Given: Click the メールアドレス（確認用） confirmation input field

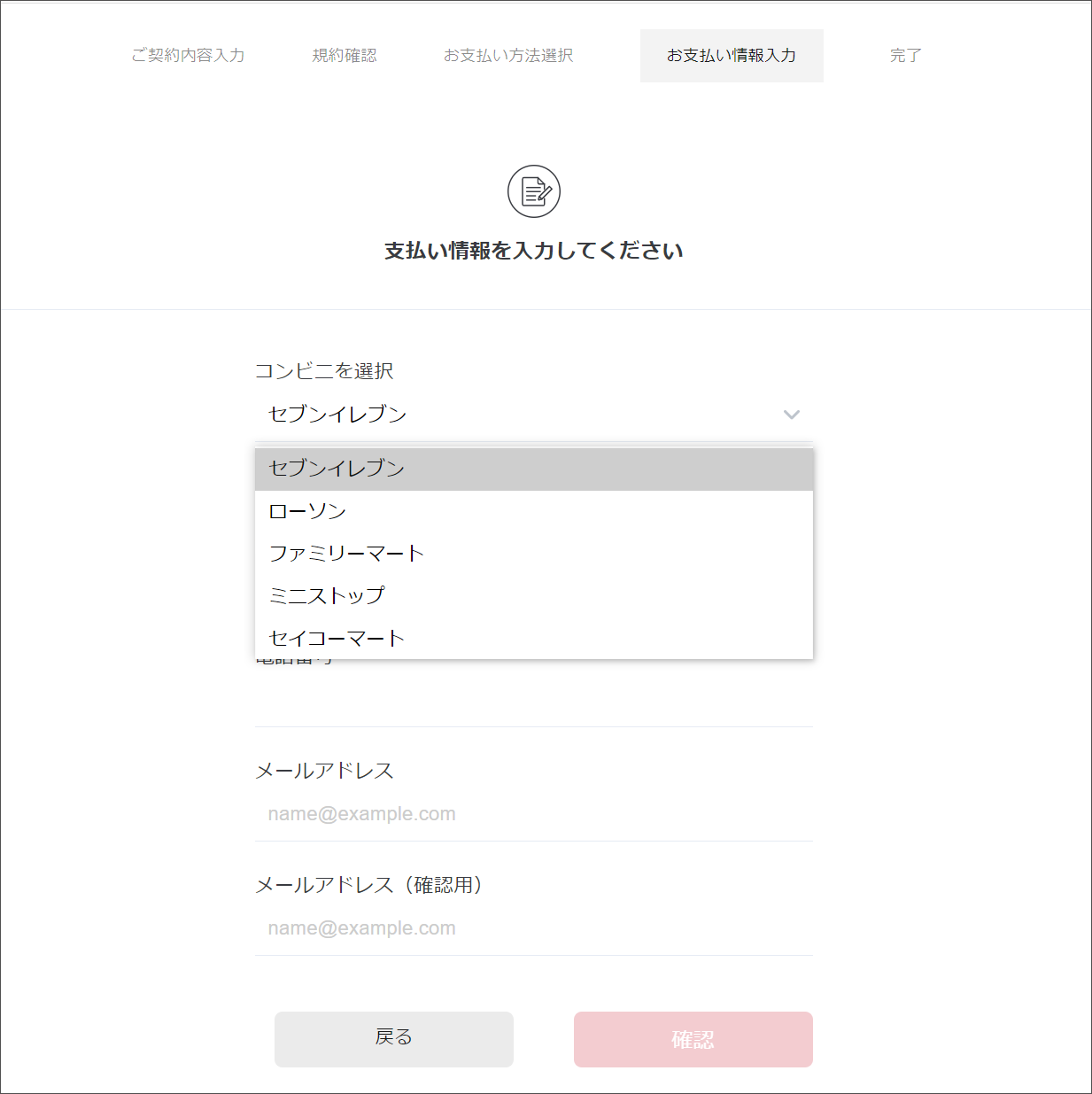Looking at the screenshot, I should 533,928.
